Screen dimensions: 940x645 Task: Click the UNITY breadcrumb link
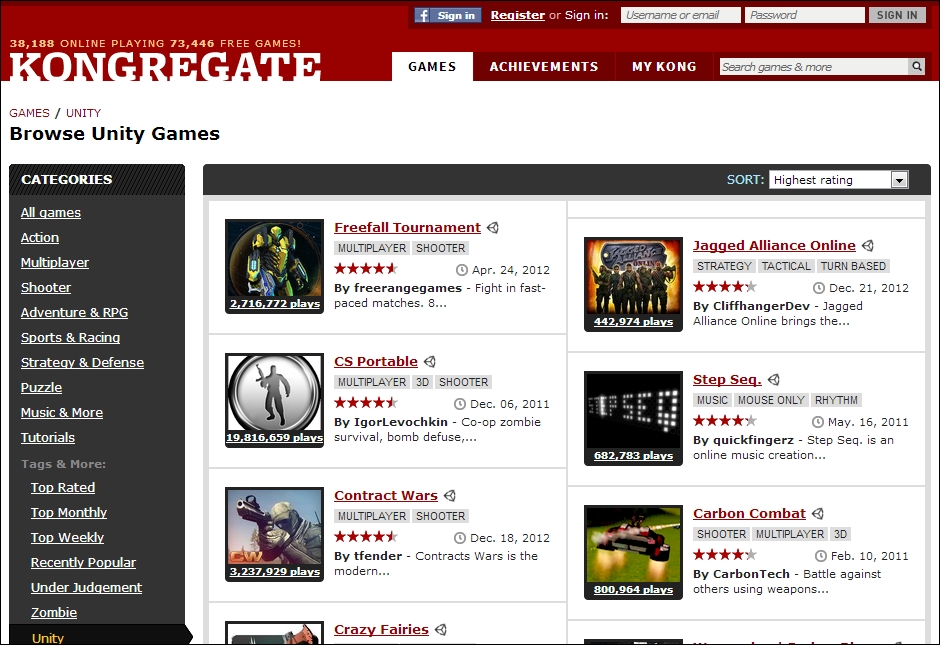point(83,113)
